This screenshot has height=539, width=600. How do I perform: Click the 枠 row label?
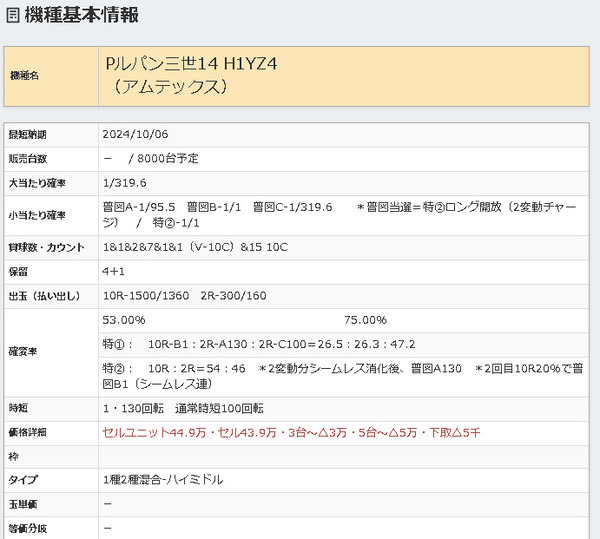coord(13,457)
